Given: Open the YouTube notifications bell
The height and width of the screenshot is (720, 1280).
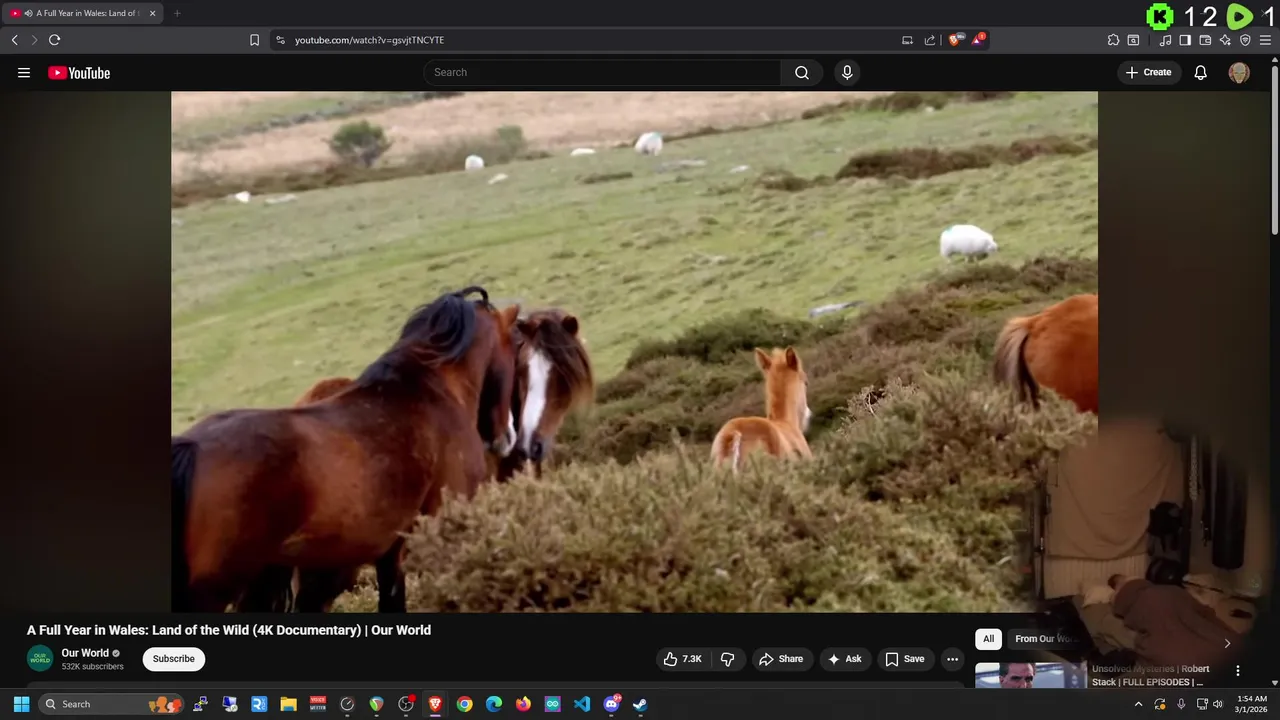Looking at the screenshot, I should tap(1201, 72).
